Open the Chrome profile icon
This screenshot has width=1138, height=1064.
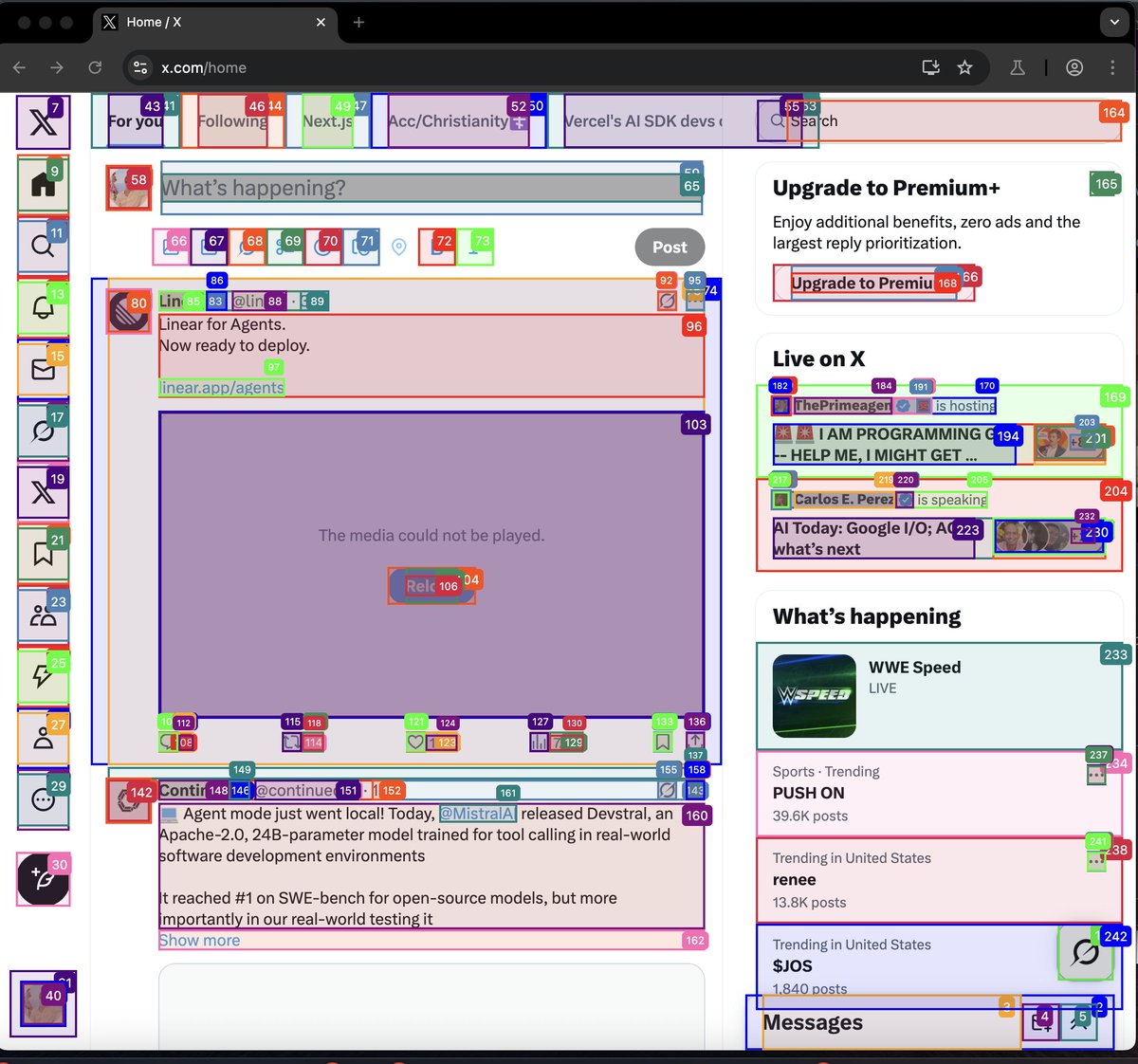tap(1074, 67)
